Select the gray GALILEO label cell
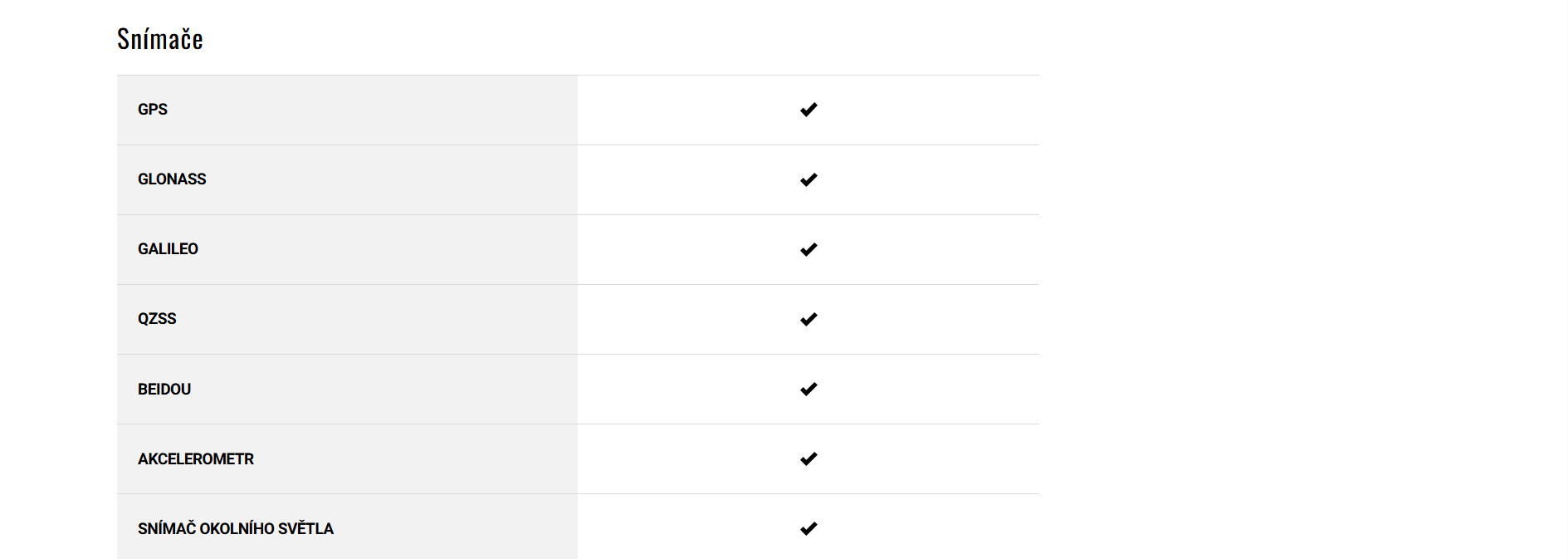 [374, 249]
